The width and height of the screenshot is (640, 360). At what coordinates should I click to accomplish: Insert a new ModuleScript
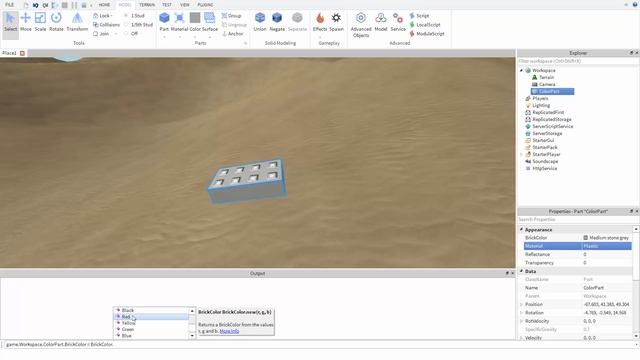click(427, 33)
